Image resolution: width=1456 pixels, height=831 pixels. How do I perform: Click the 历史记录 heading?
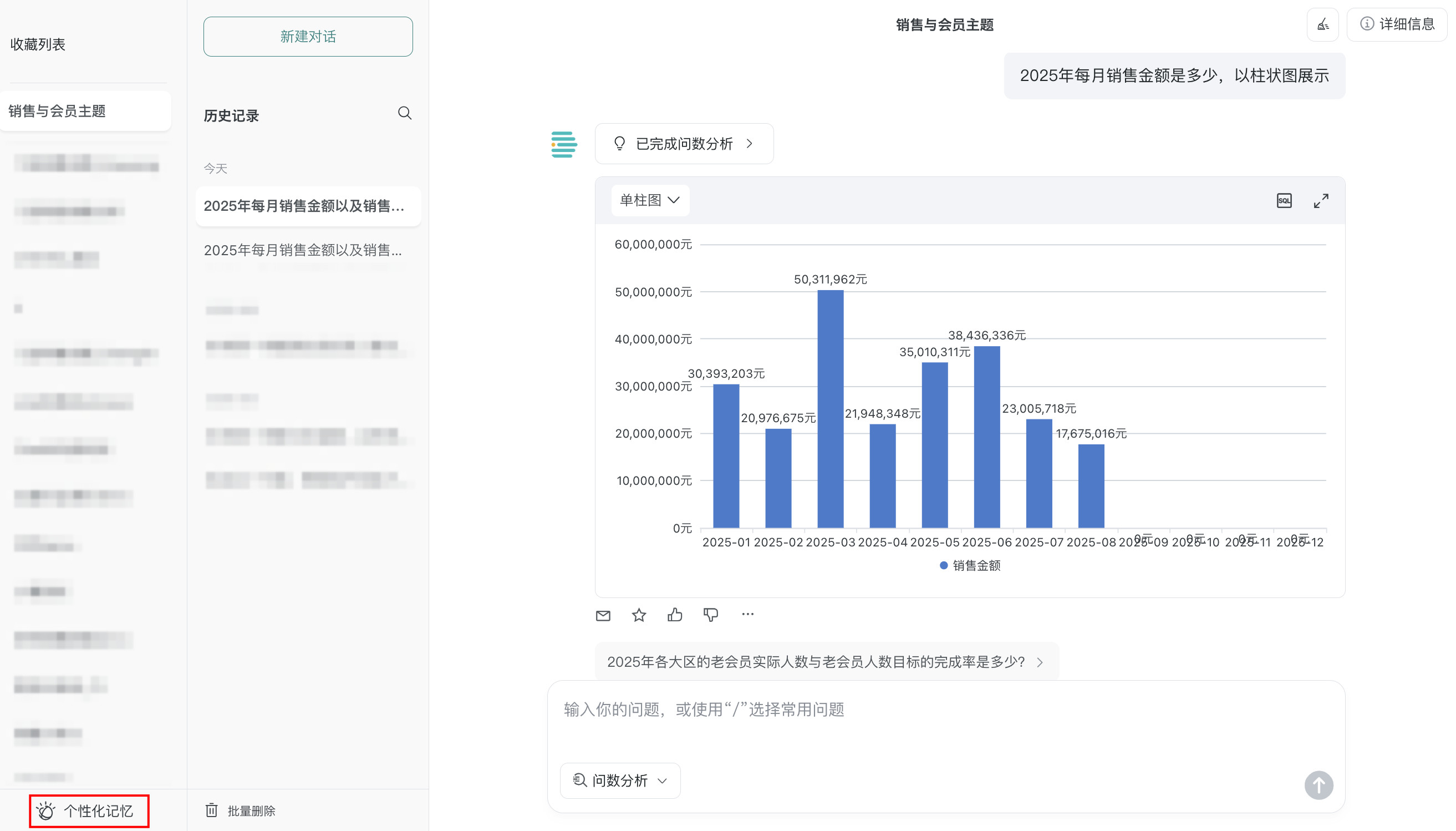coord(231,116)
